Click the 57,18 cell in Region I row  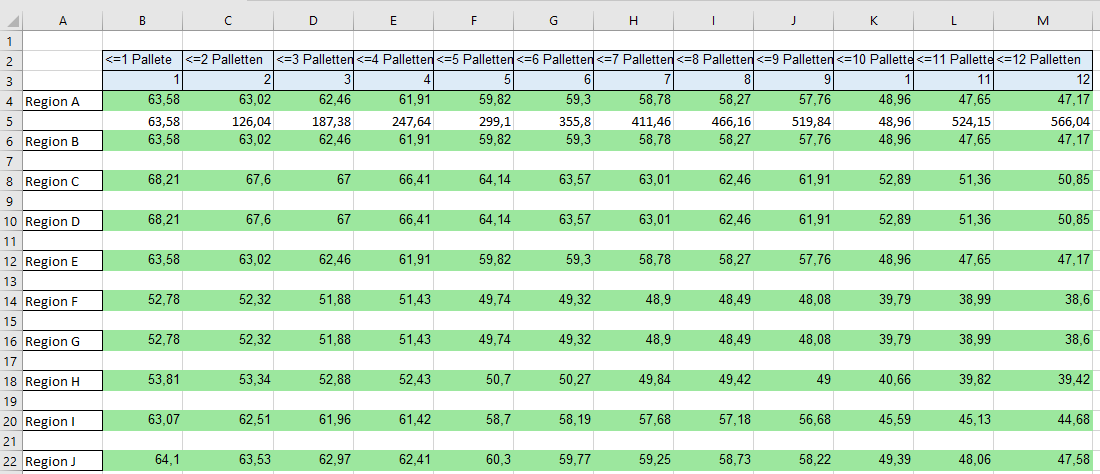(x=713, y=421)
